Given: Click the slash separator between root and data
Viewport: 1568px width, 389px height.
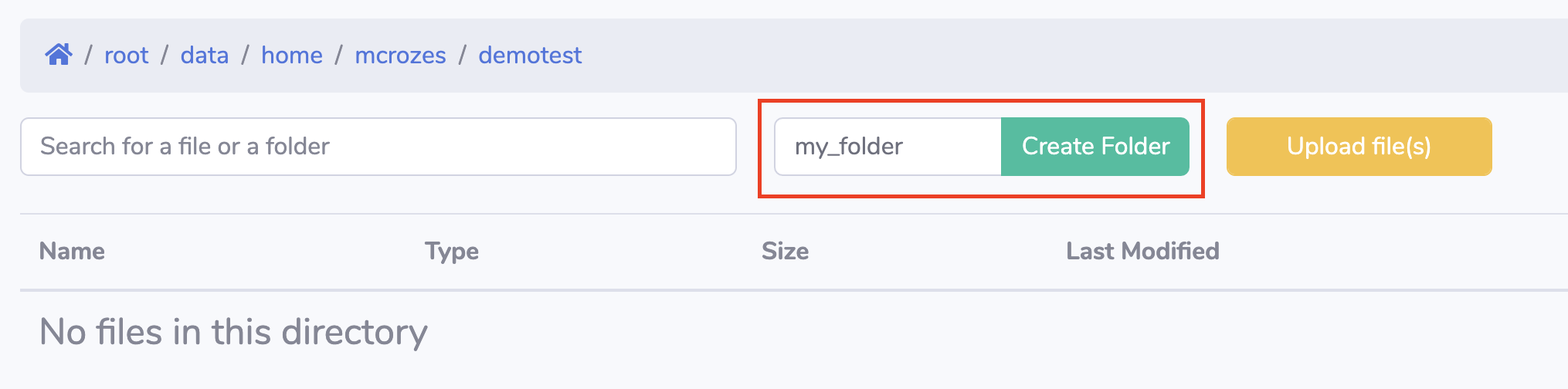Looking at the screenshot, I should 165,56.
